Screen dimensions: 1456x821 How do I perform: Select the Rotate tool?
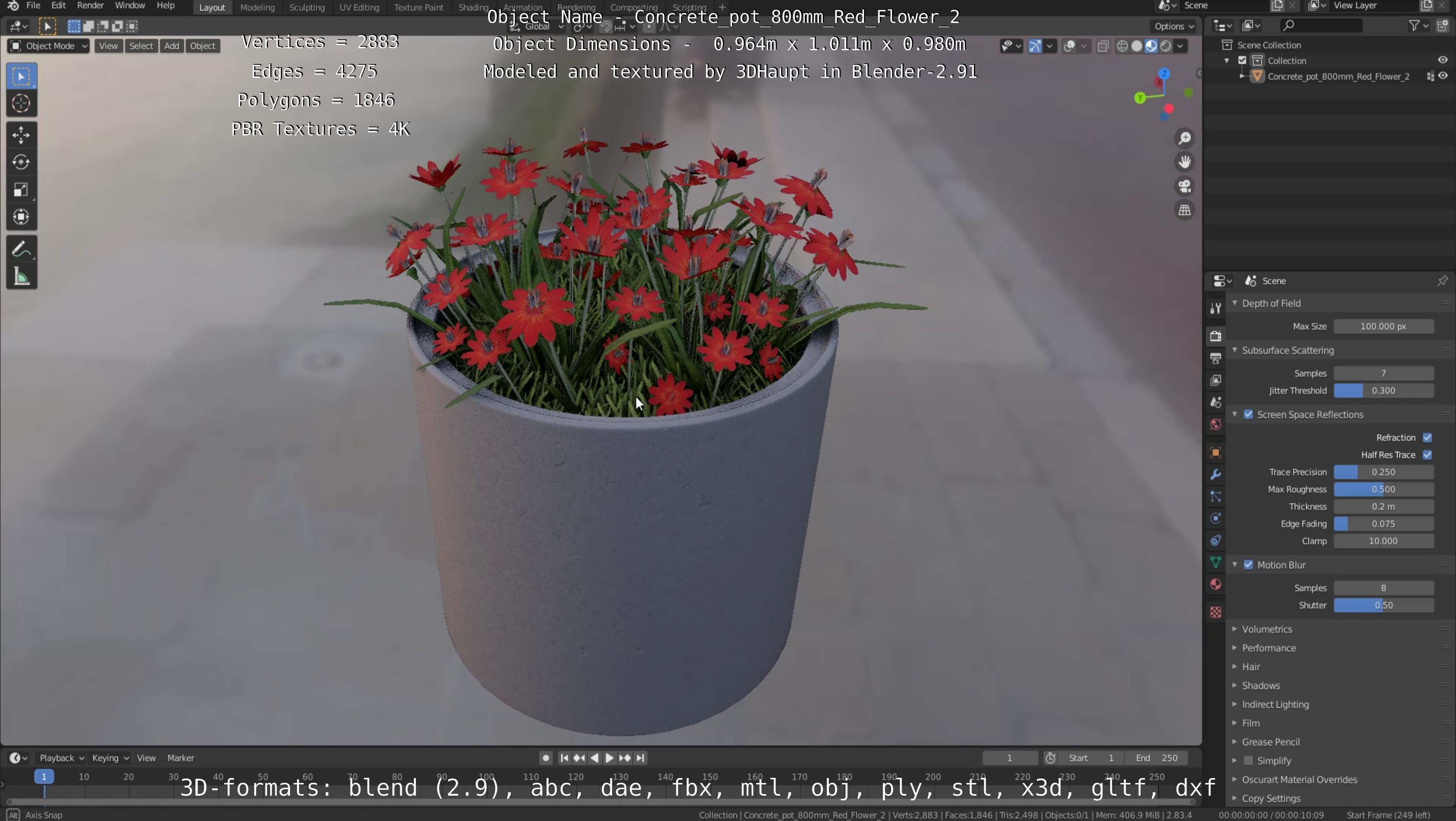point(21,162)
